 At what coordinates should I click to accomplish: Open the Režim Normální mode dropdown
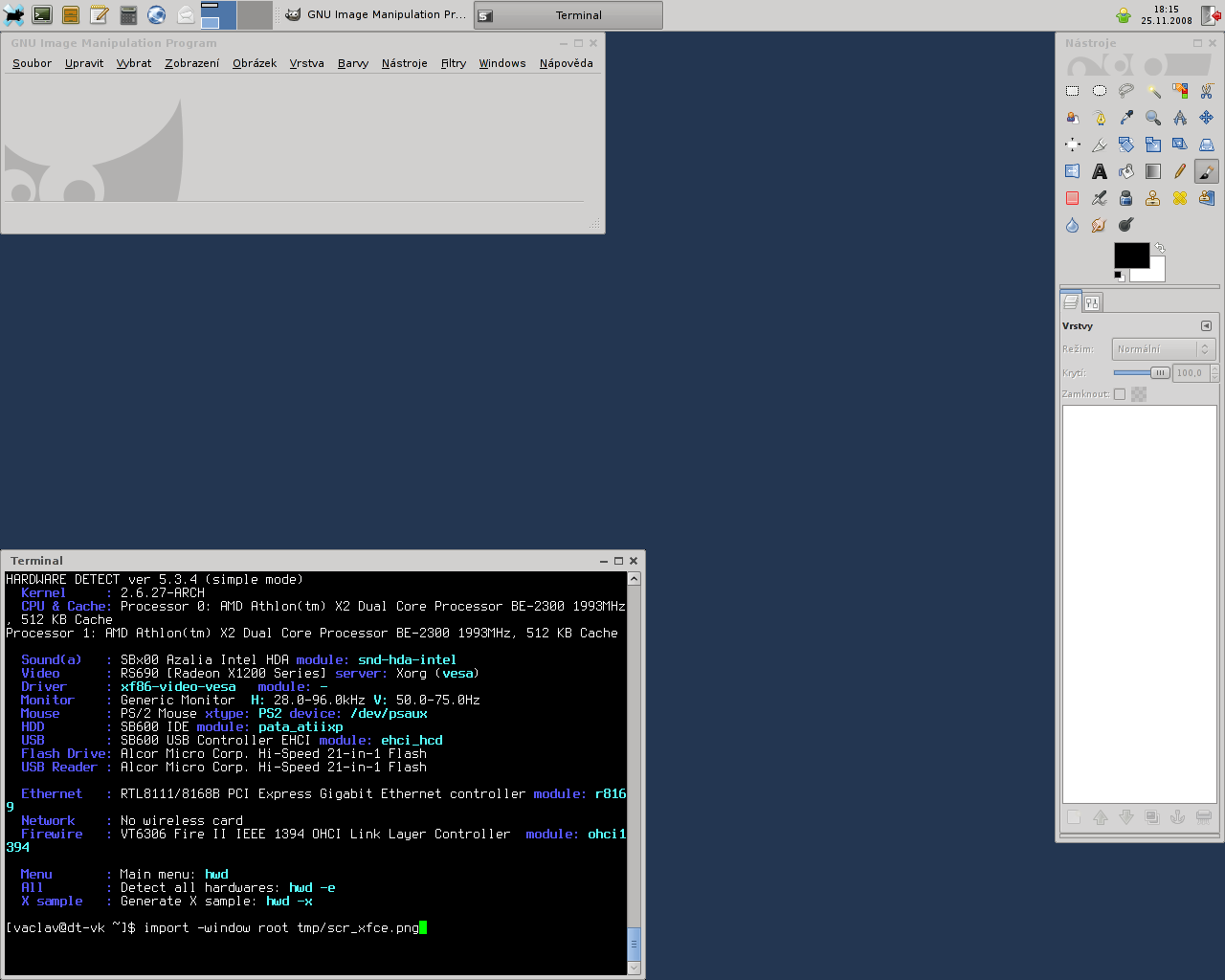(x=1163, y=349)
